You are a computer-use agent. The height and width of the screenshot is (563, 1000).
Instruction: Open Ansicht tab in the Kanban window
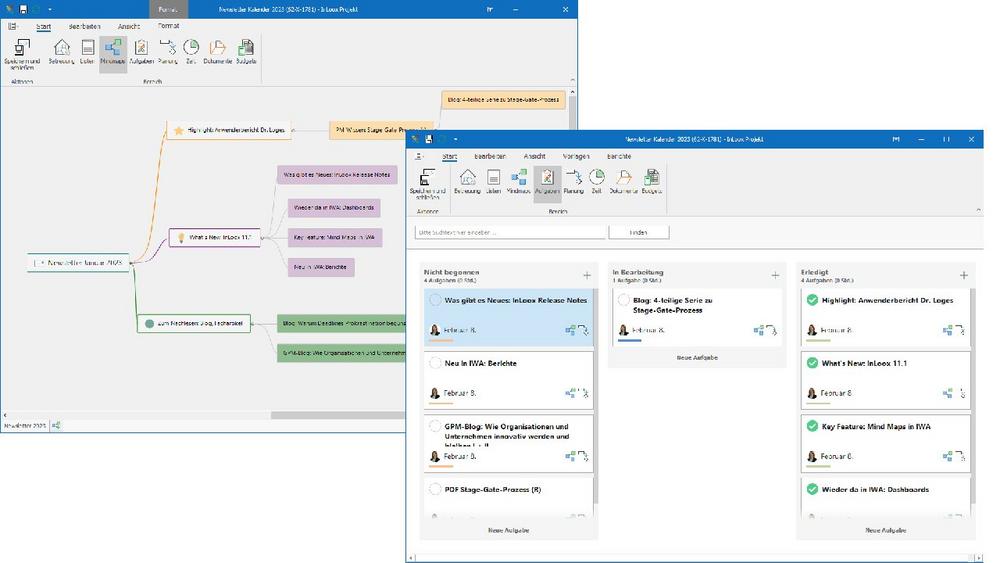point(534,156)
